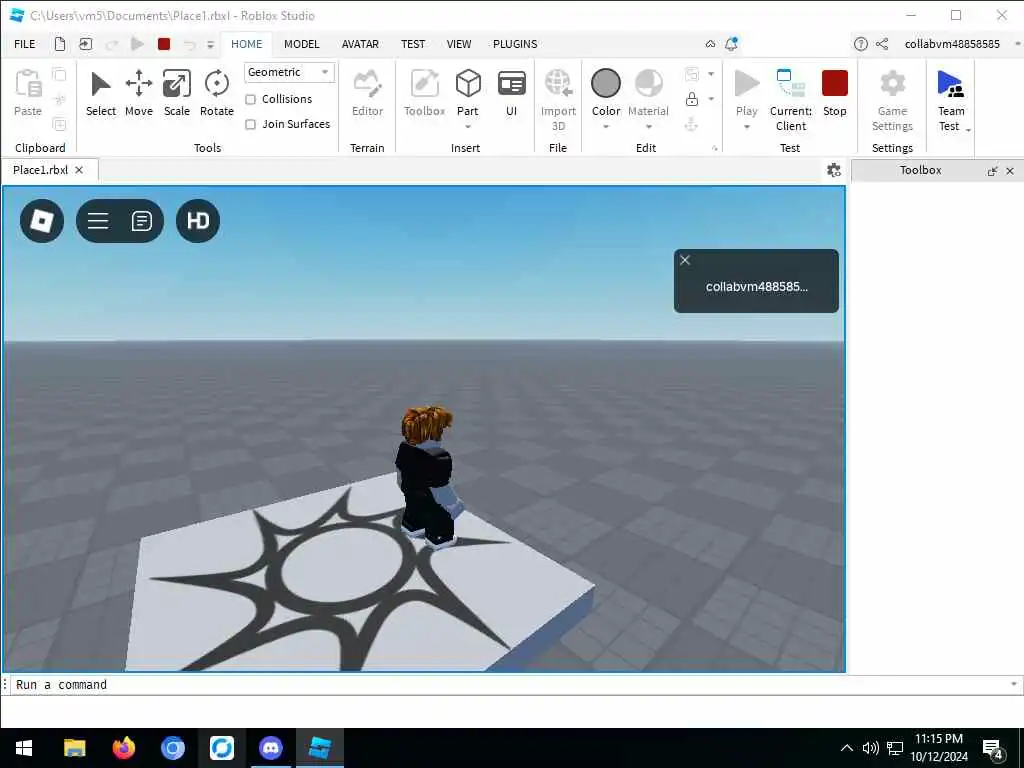Click the New file icon in quick access bar
Viewport: 1024px width, 768px height.
(x=59, y=44)
